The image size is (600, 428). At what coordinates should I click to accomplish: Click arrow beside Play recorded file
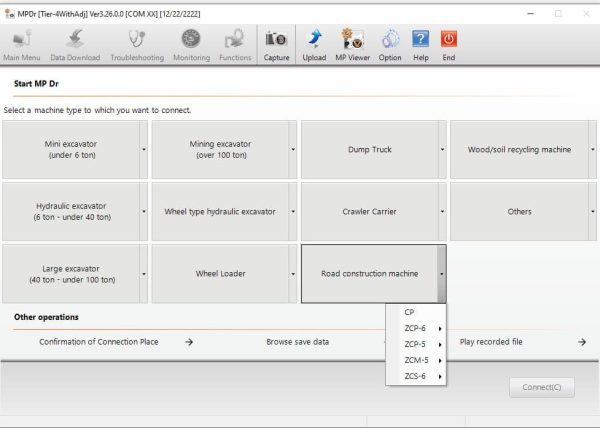click(x=582, y=342)
